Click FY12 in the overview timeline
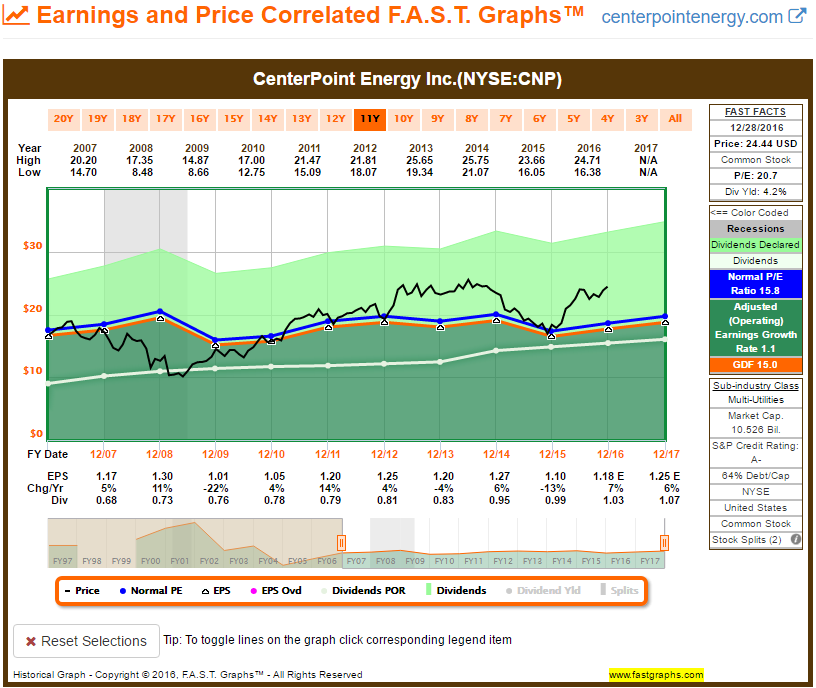The image size is (816, 688). (503, 561)
